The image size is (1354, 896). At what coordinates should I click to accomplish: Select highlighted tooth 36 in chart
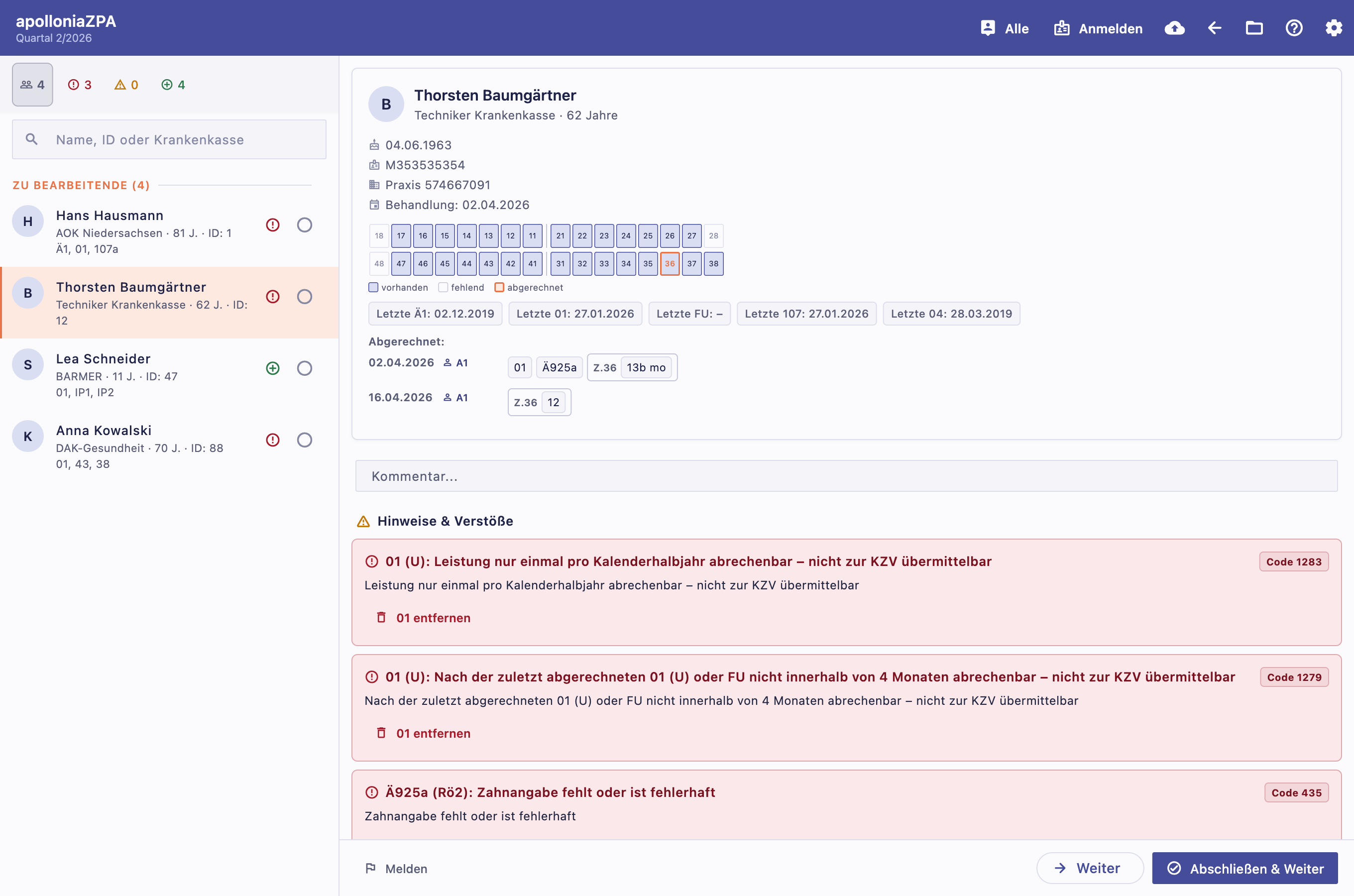pos(670,263)
